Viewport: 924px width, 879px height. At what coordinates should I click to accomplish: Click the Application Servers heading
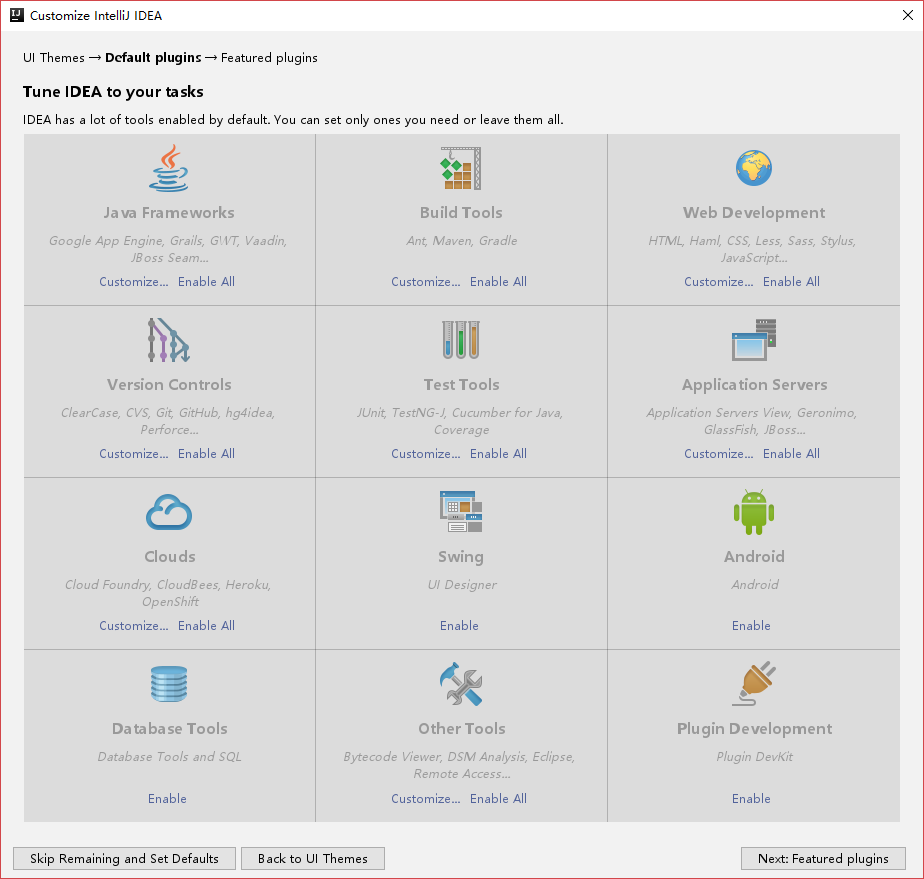point(754,385)
